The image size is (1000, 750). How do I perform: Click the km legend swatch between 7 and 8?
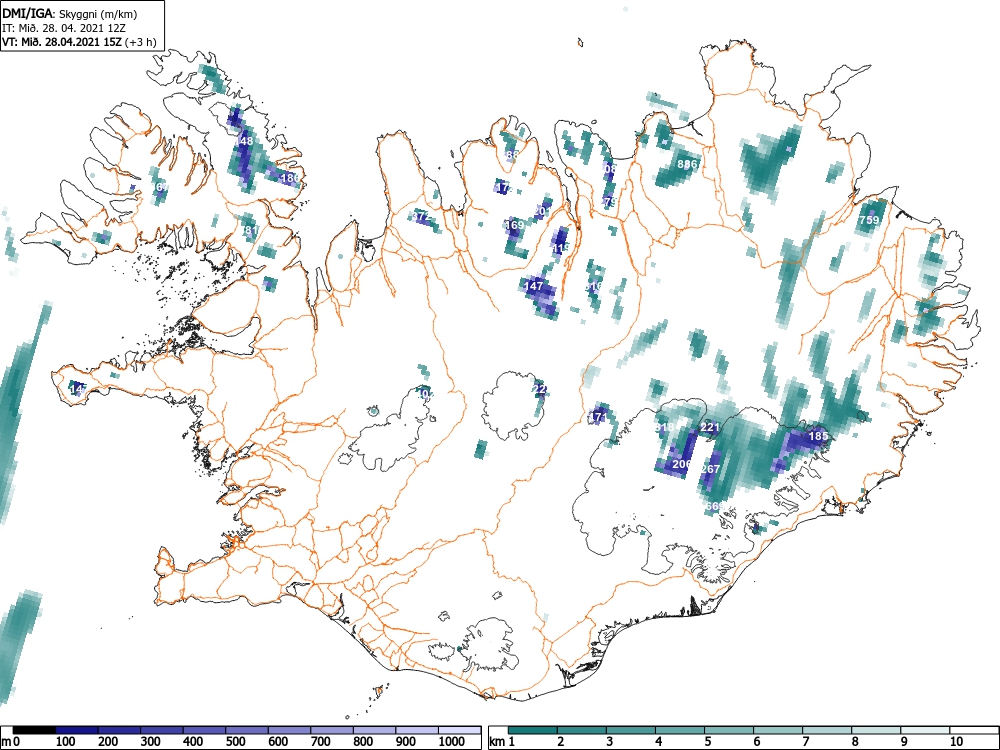(827, 730)
